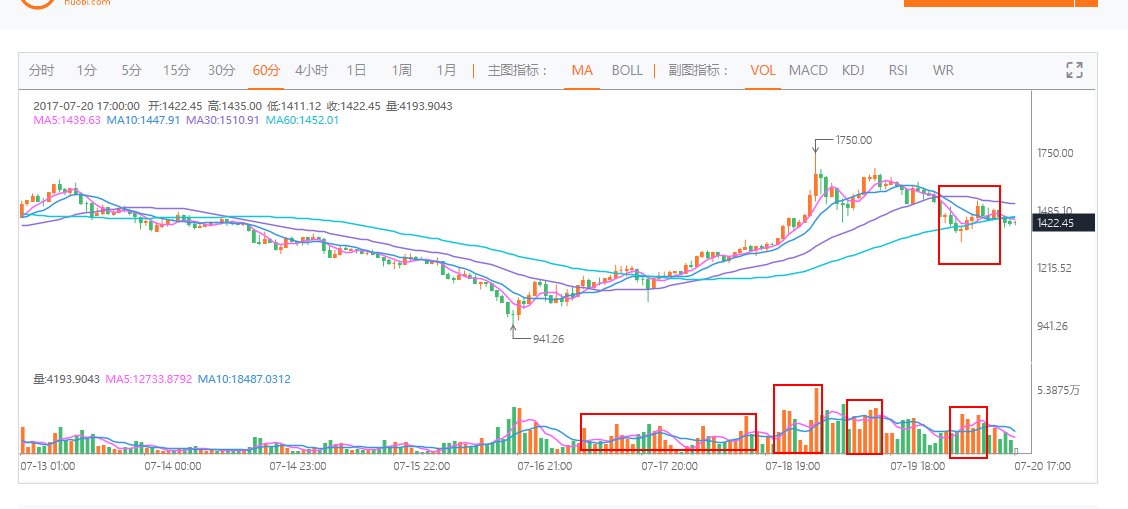The image size is (1128, 509).
Task: Click the orange button at top right
Action: (988, 3)
